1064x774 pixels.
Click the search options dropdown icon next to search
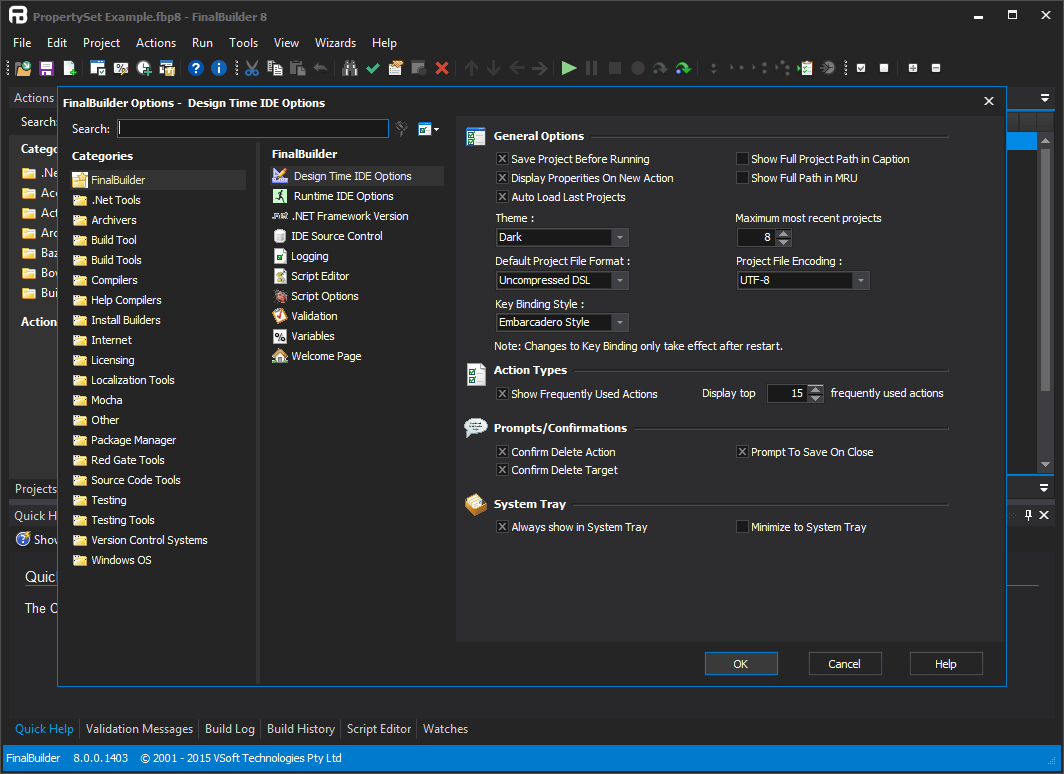click(428, 129)
